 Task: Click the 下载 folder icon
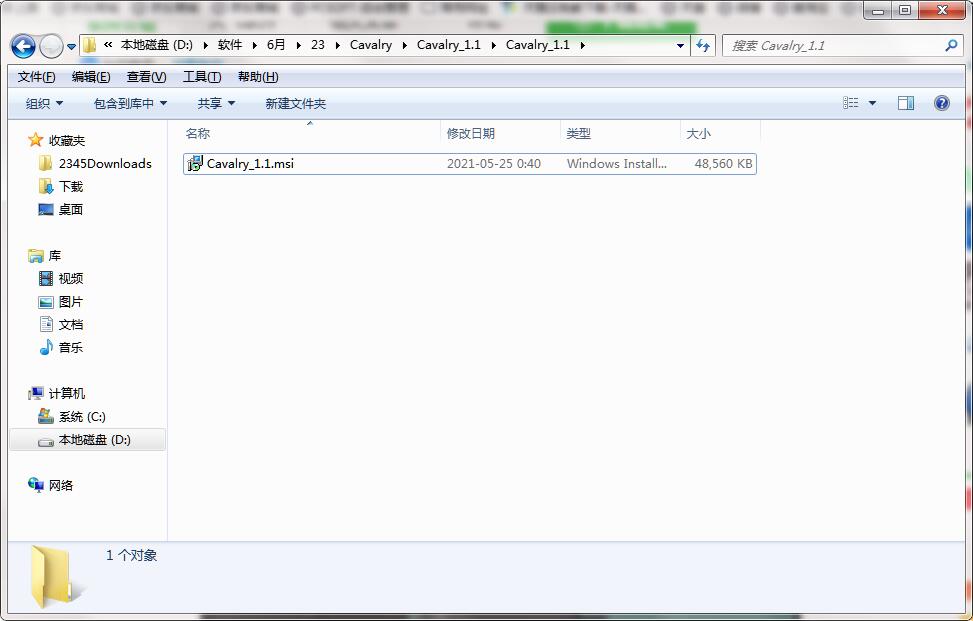[46, 187]
